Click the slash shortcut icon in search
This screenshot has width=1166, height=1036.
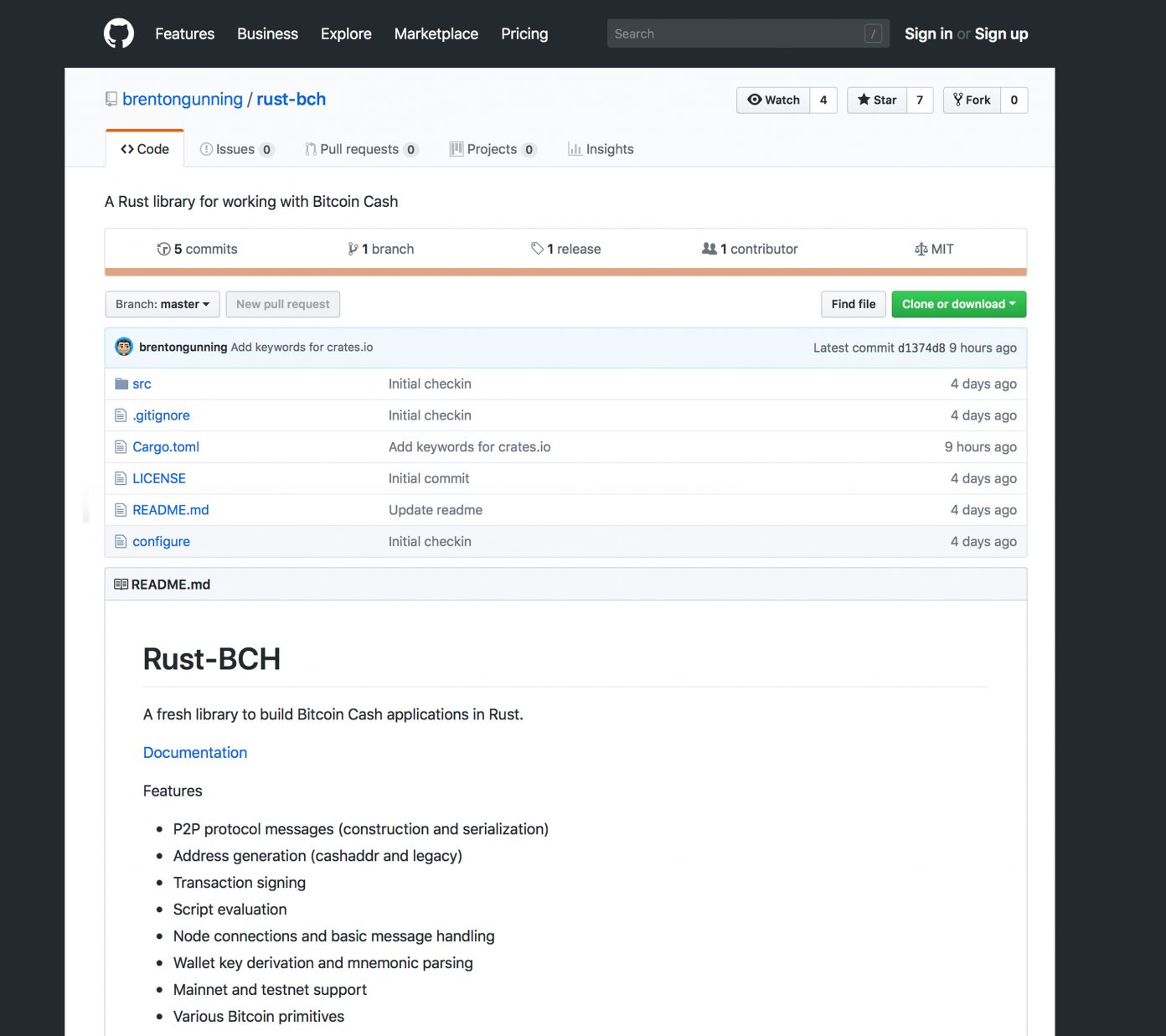tap(873, 34)
